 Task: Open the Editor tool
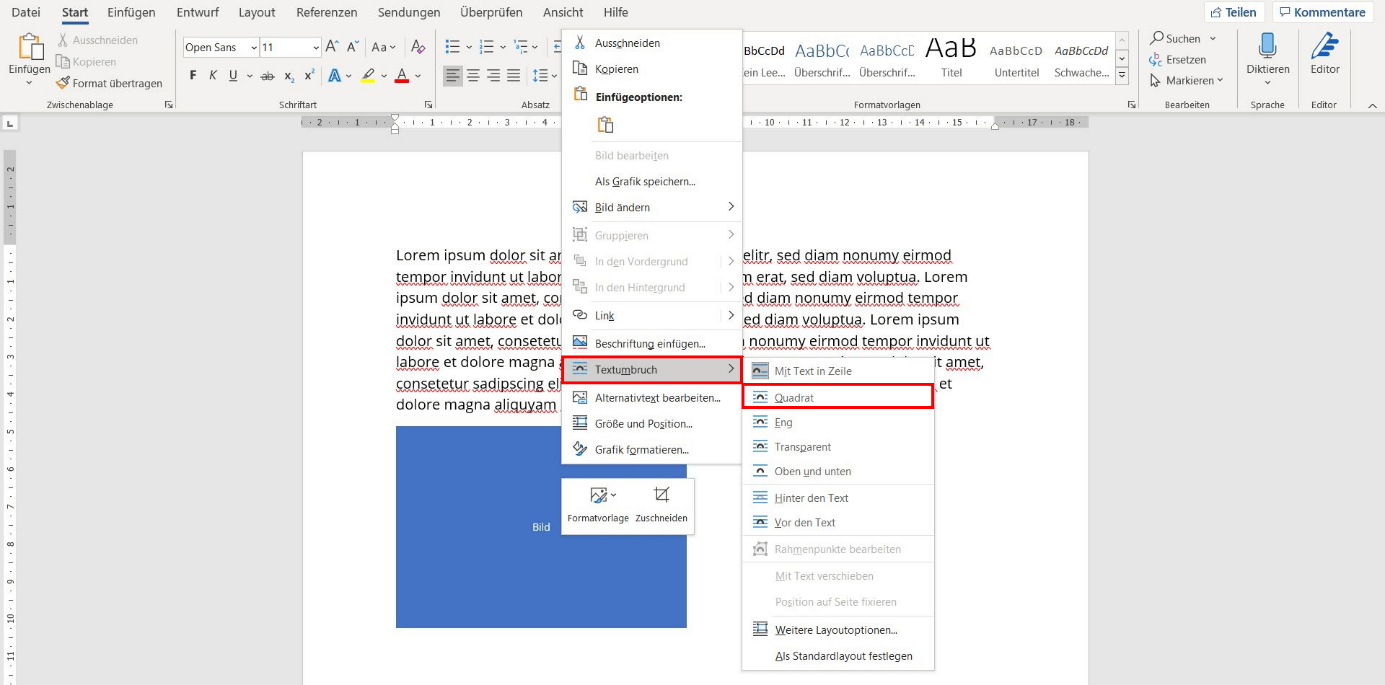point(1325,53)
